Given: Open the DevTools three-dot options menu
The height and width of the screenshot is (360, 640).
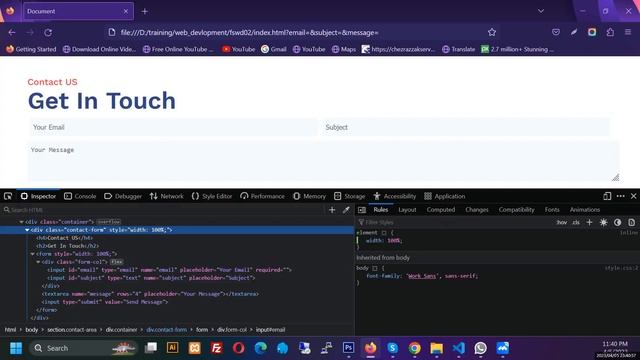Looking at the screenshot, I should click(620, 196).
